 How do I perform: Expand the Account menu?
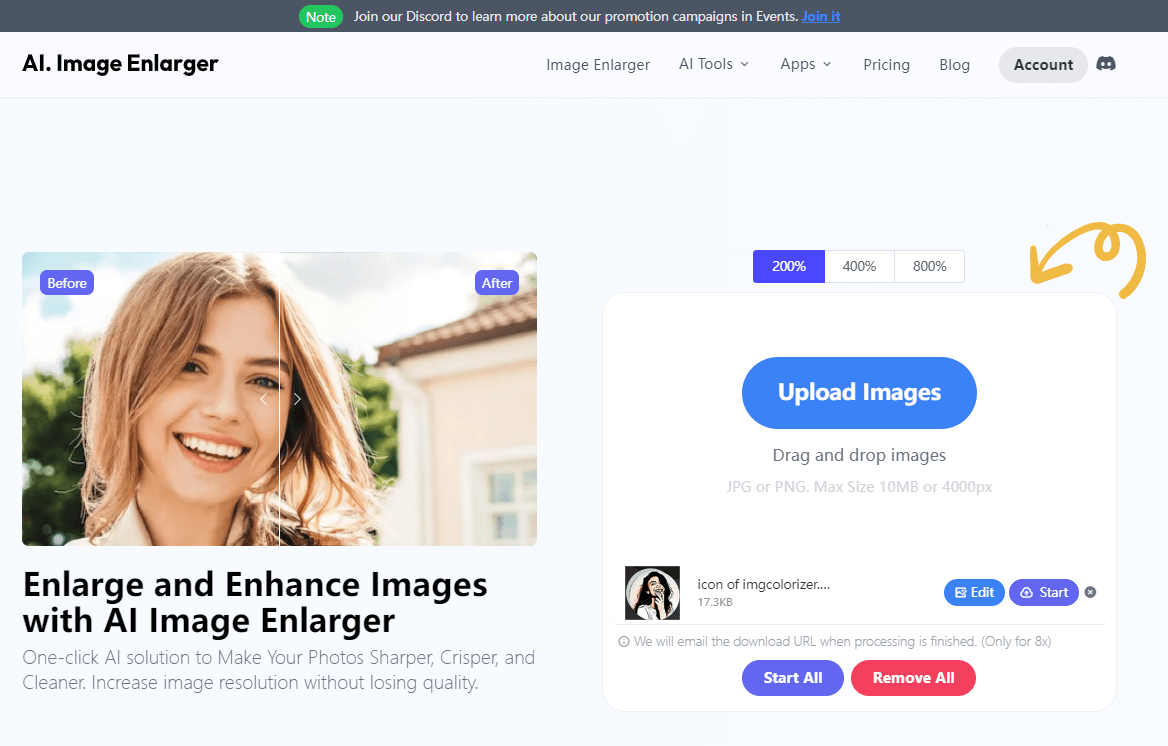coord(1043,64)
